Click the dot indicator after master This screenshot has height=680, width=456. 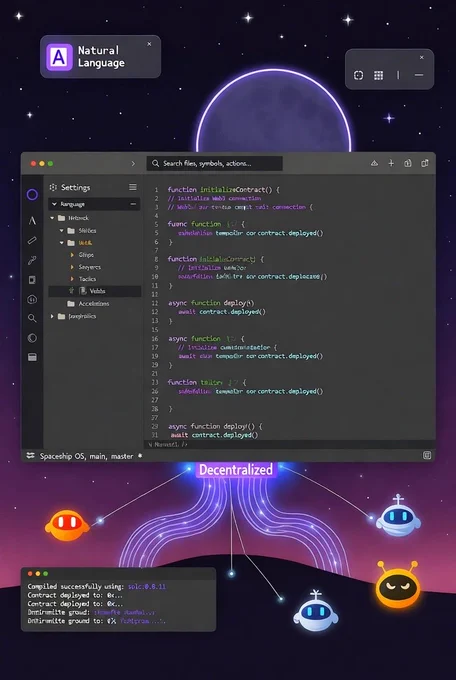click(x=140, y=456)
